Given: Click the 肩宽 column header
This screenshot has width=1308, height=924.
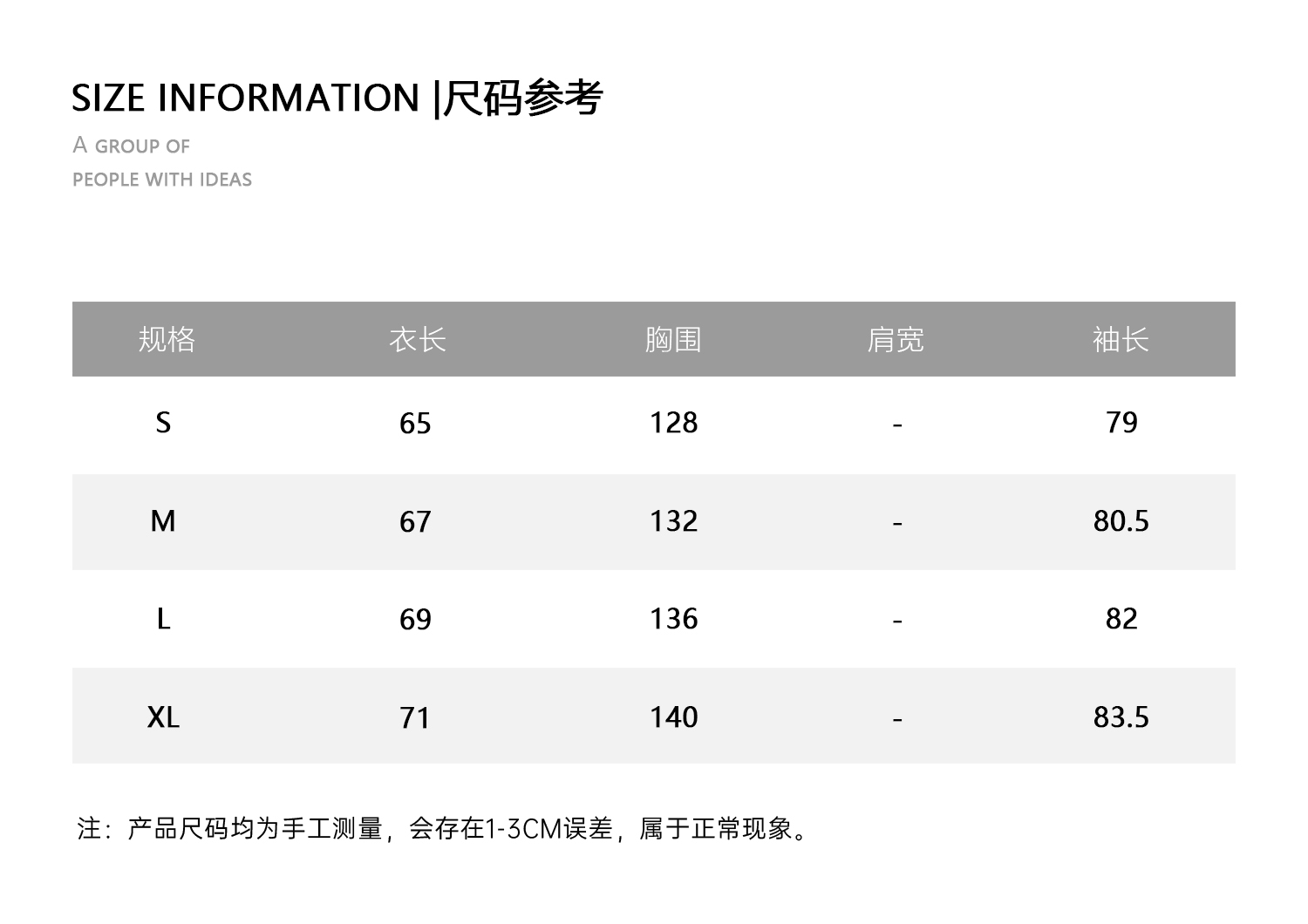Looking at the screenshot, I should tap(896, 339).
